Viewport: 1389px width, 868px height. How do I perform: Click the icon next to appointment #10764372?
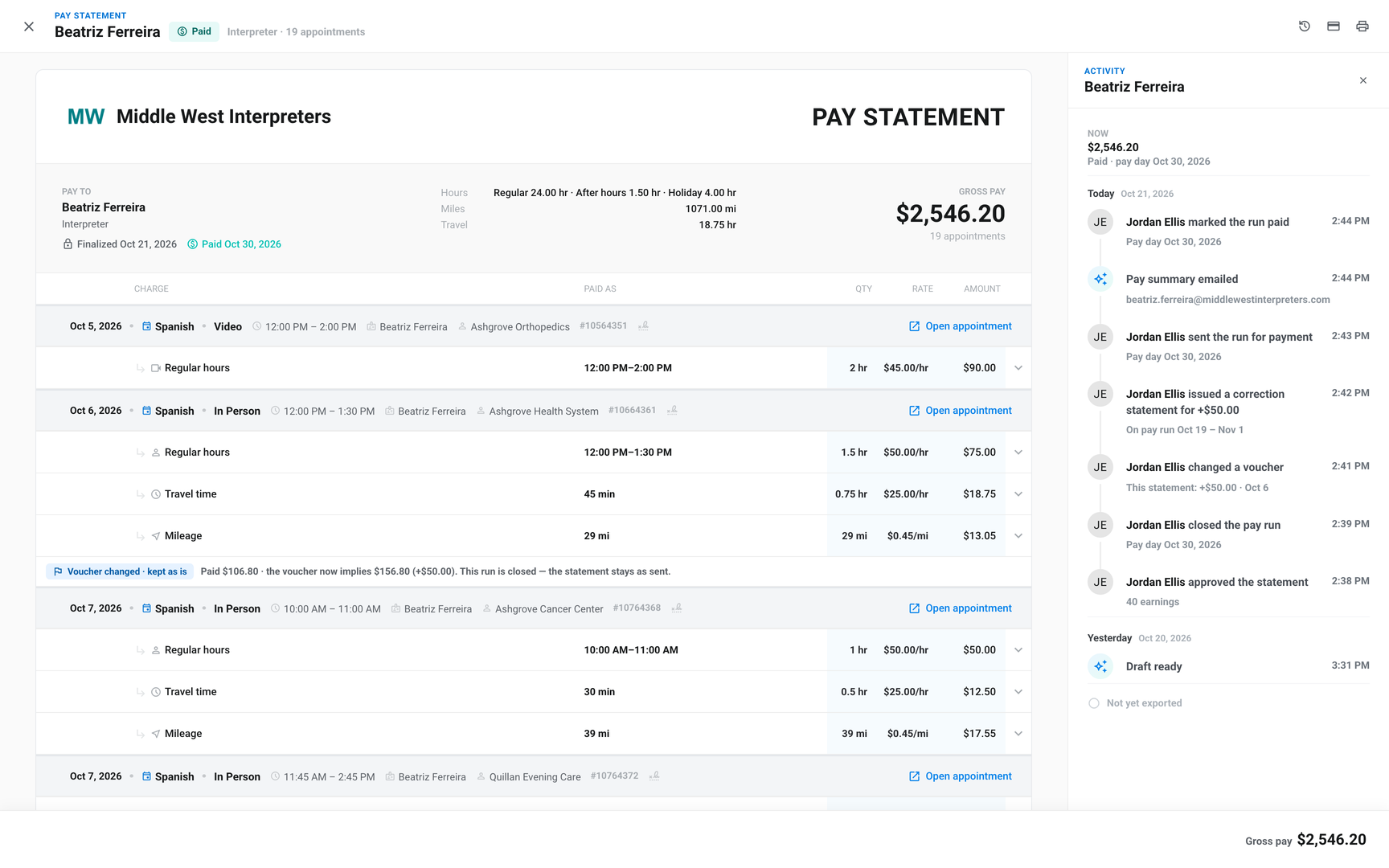(654, 776)
